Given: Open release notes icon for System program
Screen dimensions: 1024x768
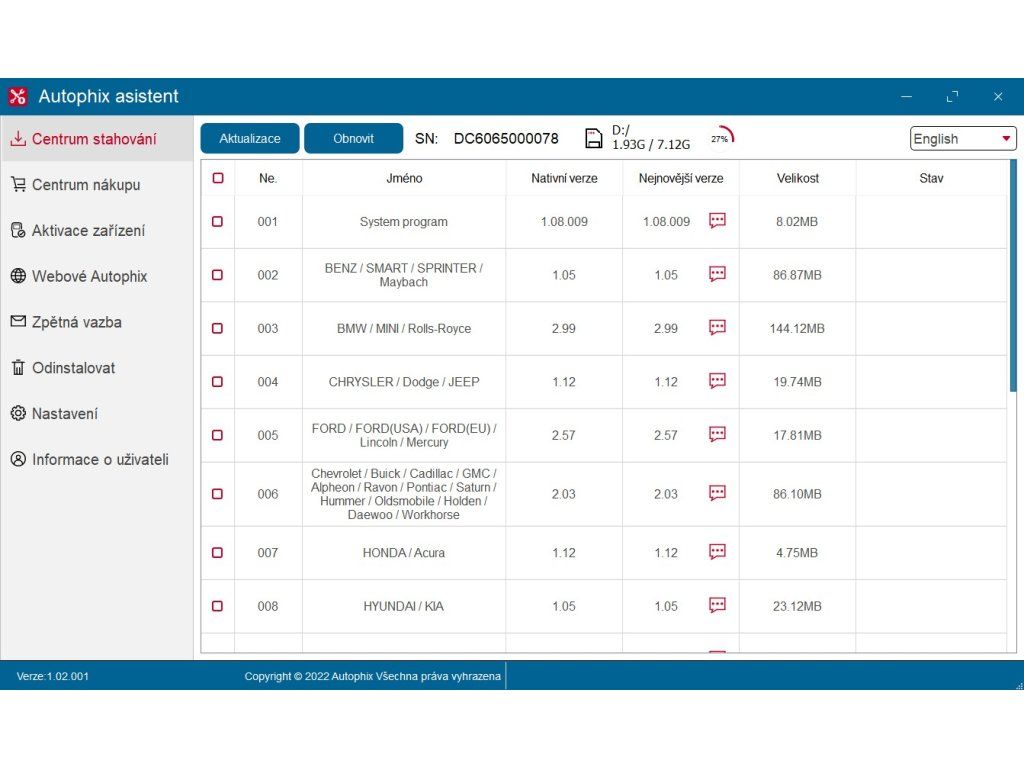Looking at the screenshot, I should (x=717, y=221).
